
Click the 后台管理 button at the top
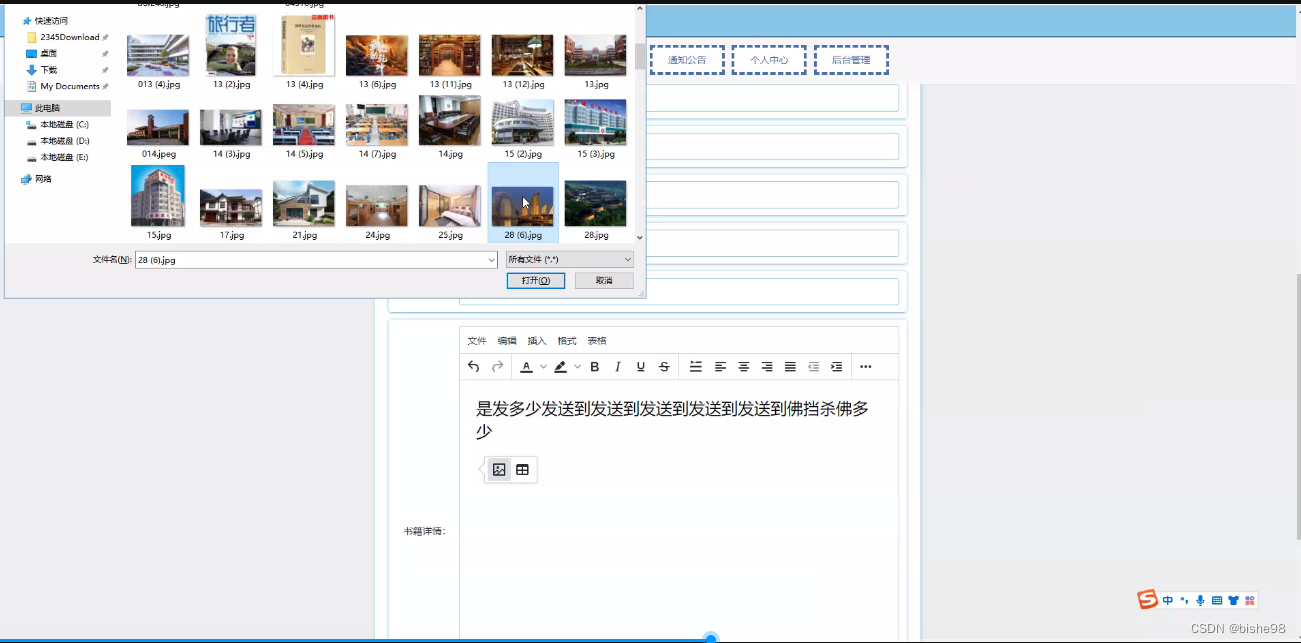coord(851,59)
